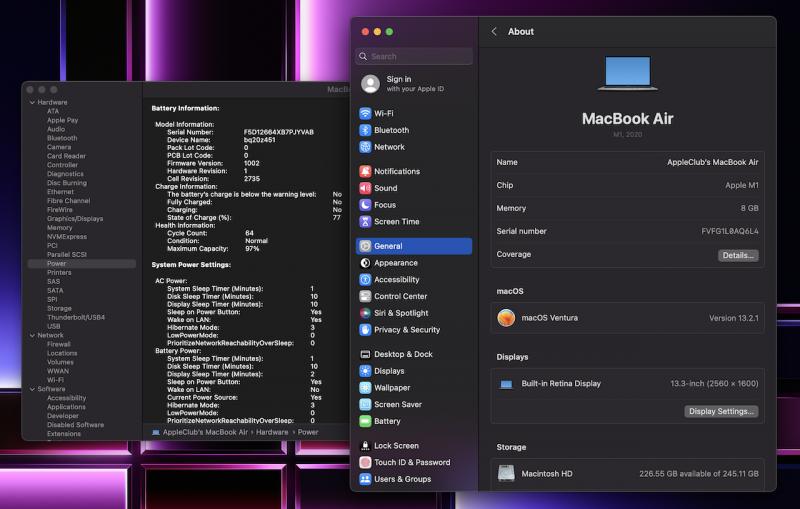
Task: Open Users & Groups icon
Action: pyautogui.click(x=365, y=479)
